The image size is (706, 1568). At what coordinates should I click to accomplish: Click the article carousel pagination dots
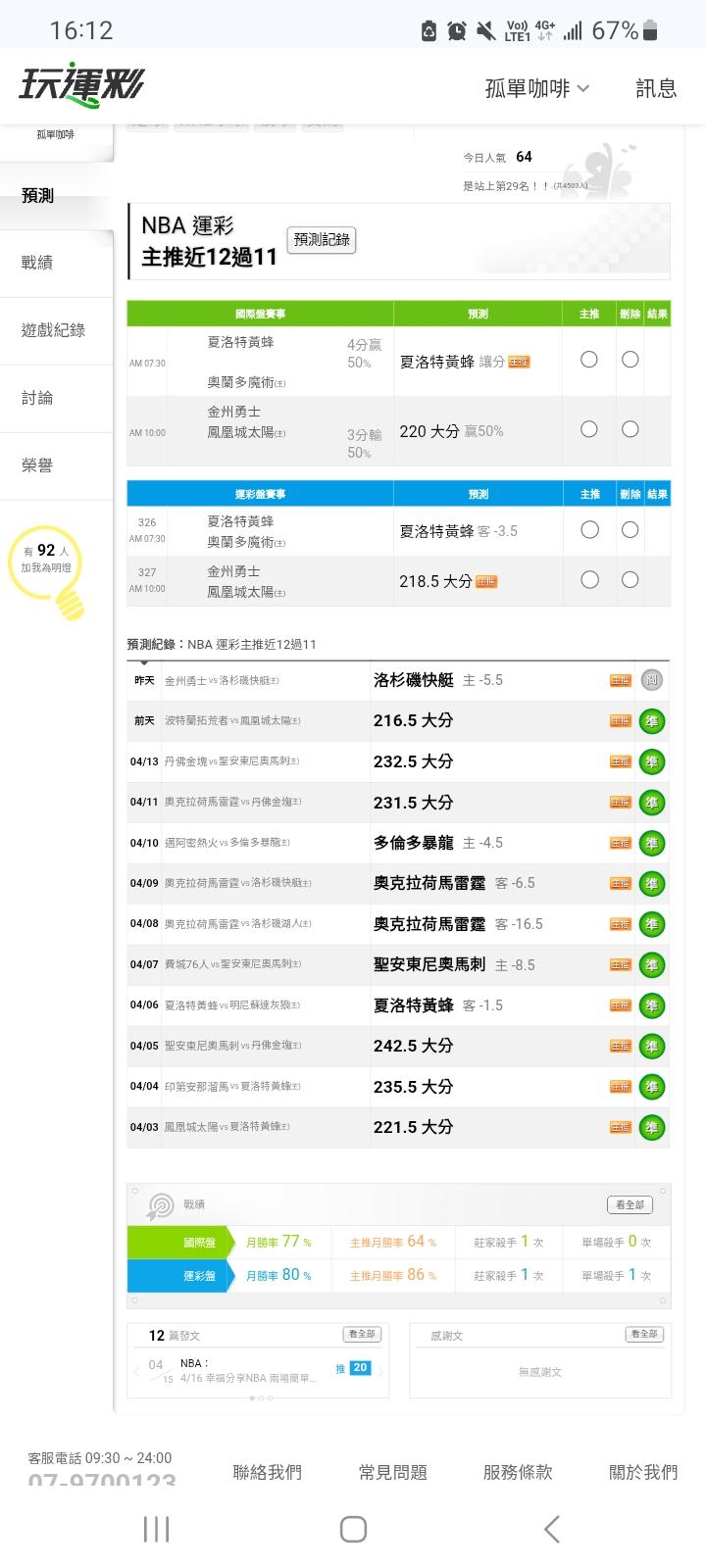[260, 1398]
